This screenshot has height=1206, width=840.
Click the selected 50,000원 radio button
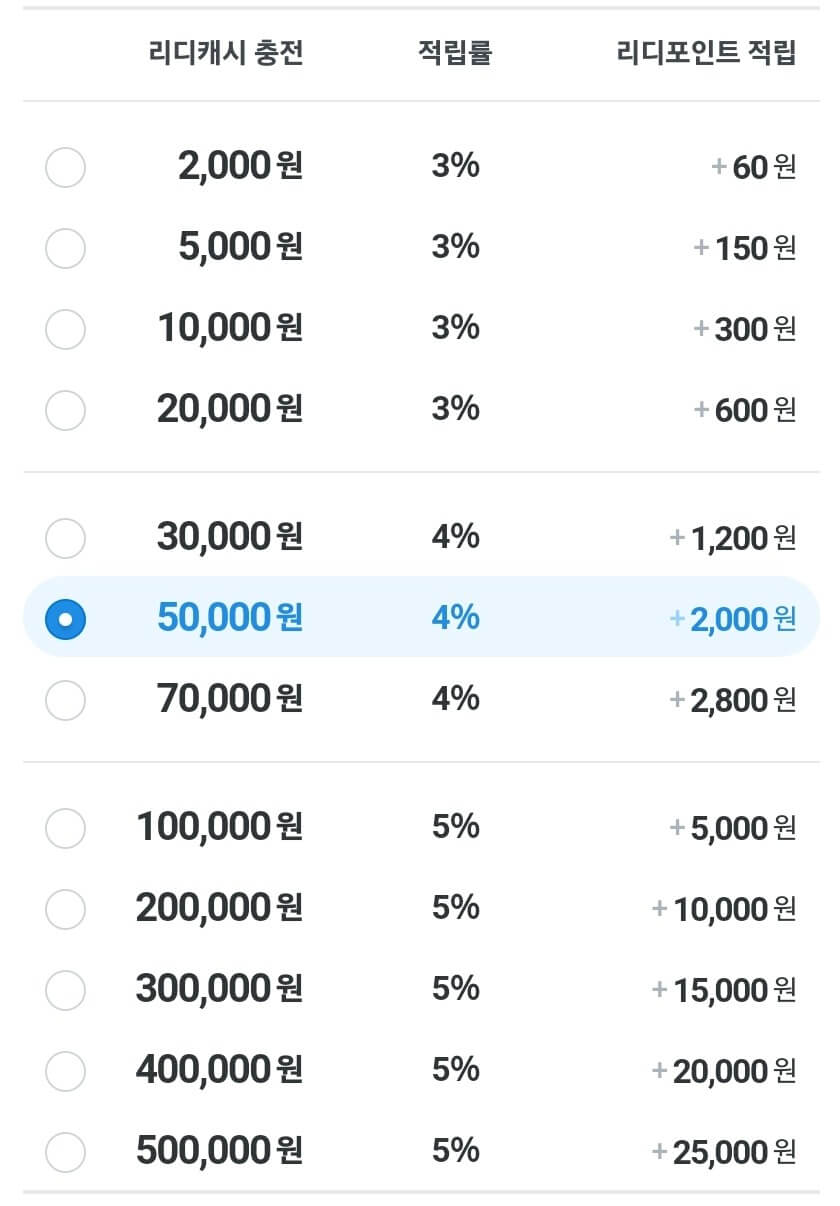pos(66,619)
